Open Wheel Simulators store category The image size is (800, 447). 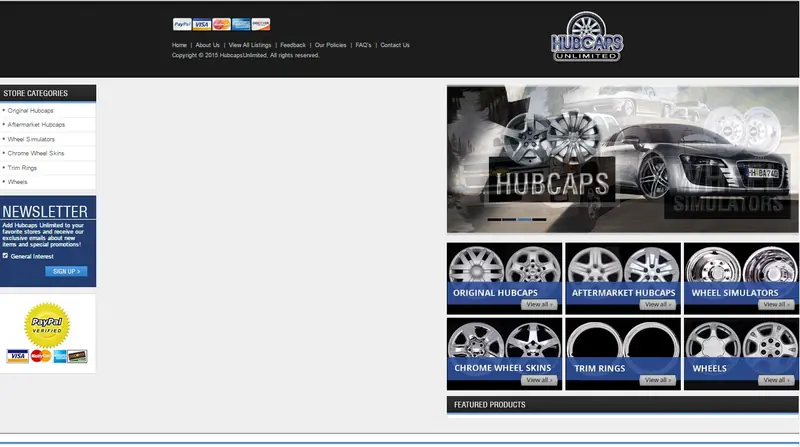click(31, 139)
